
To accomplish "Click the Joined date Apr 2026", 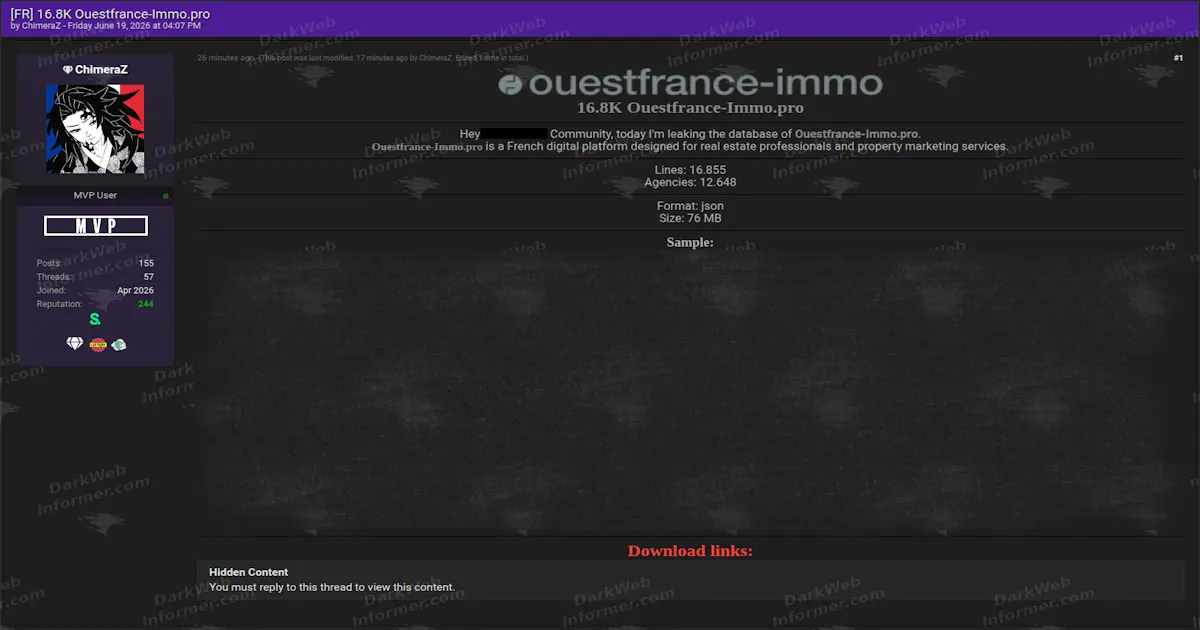I will [x=135, y=290].
